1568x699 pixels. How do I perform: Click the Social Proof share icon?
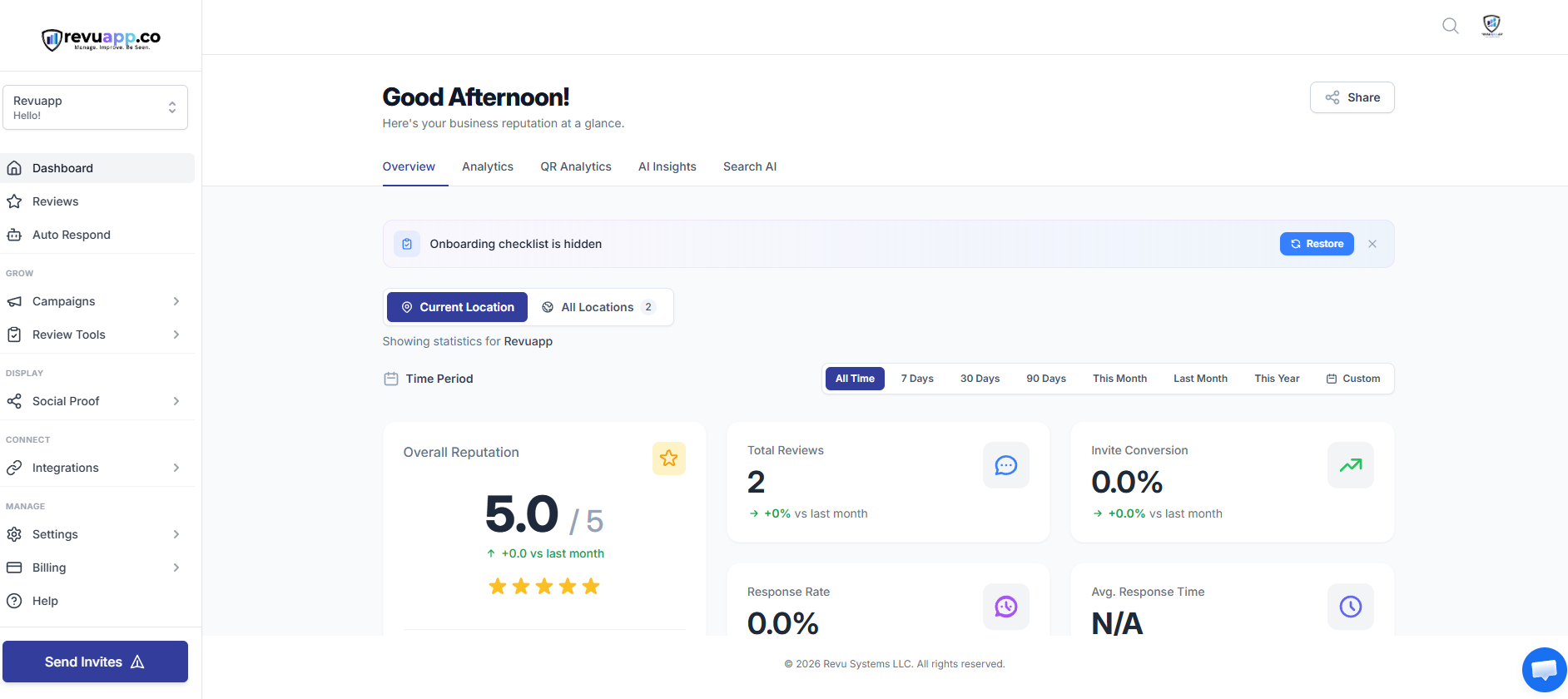[14, 401]
